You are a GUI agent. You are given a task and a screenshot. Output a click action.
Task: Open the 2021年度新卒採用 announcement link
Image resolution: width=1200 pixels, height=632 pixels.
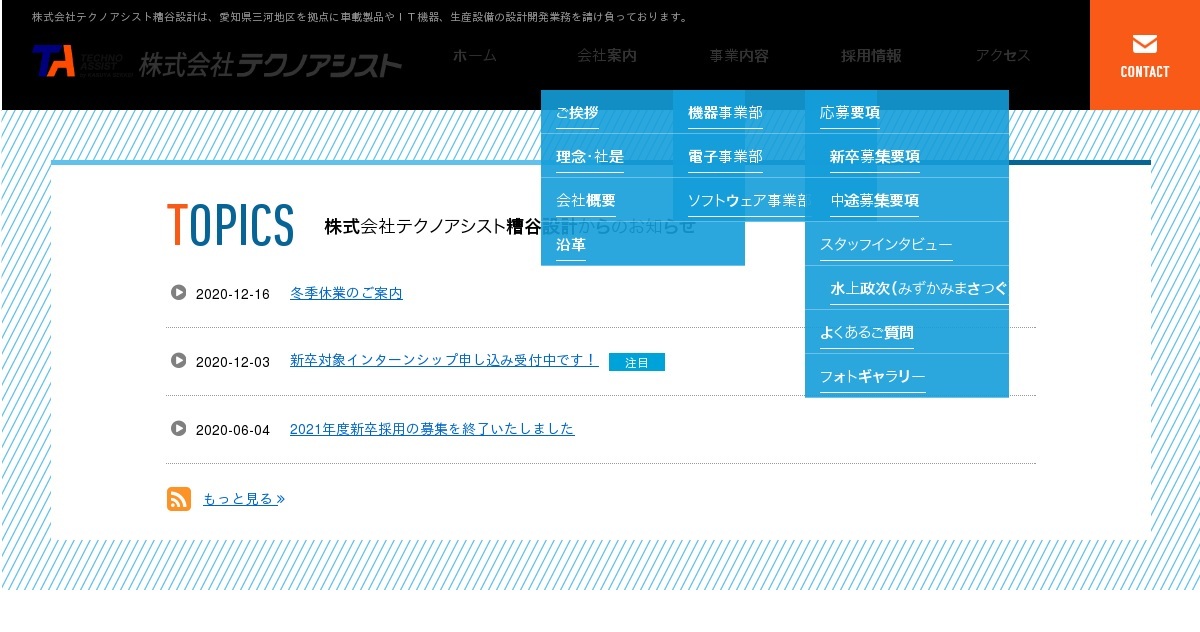(432, 428)
